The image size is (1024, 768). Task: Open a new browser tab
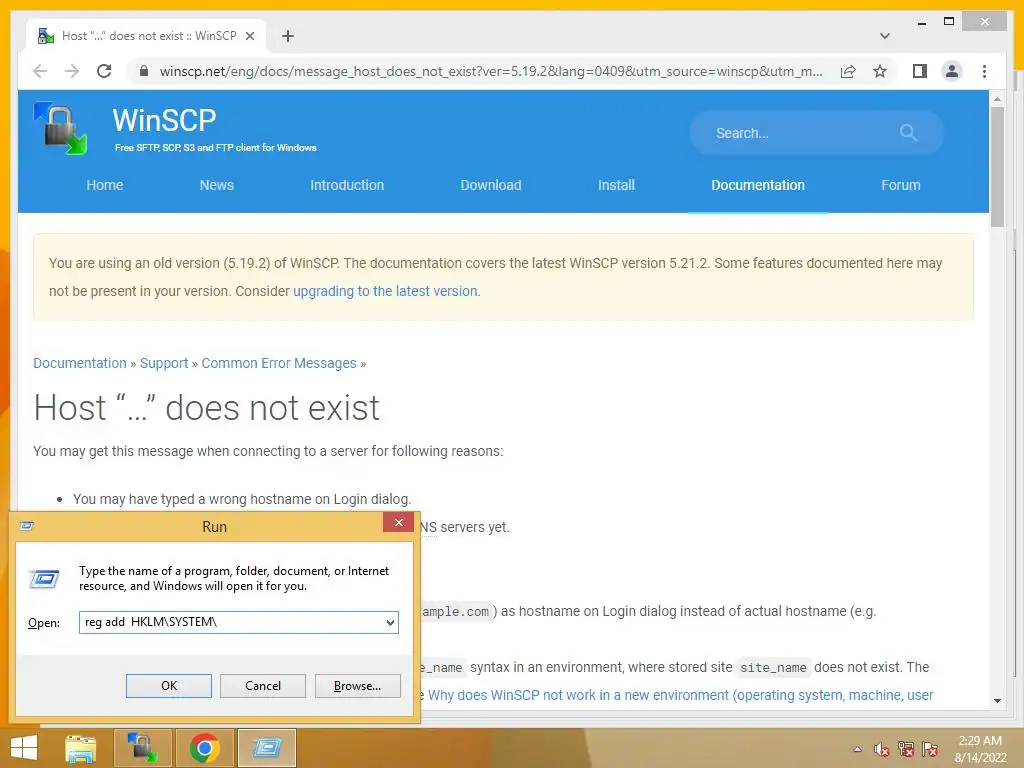288,36
